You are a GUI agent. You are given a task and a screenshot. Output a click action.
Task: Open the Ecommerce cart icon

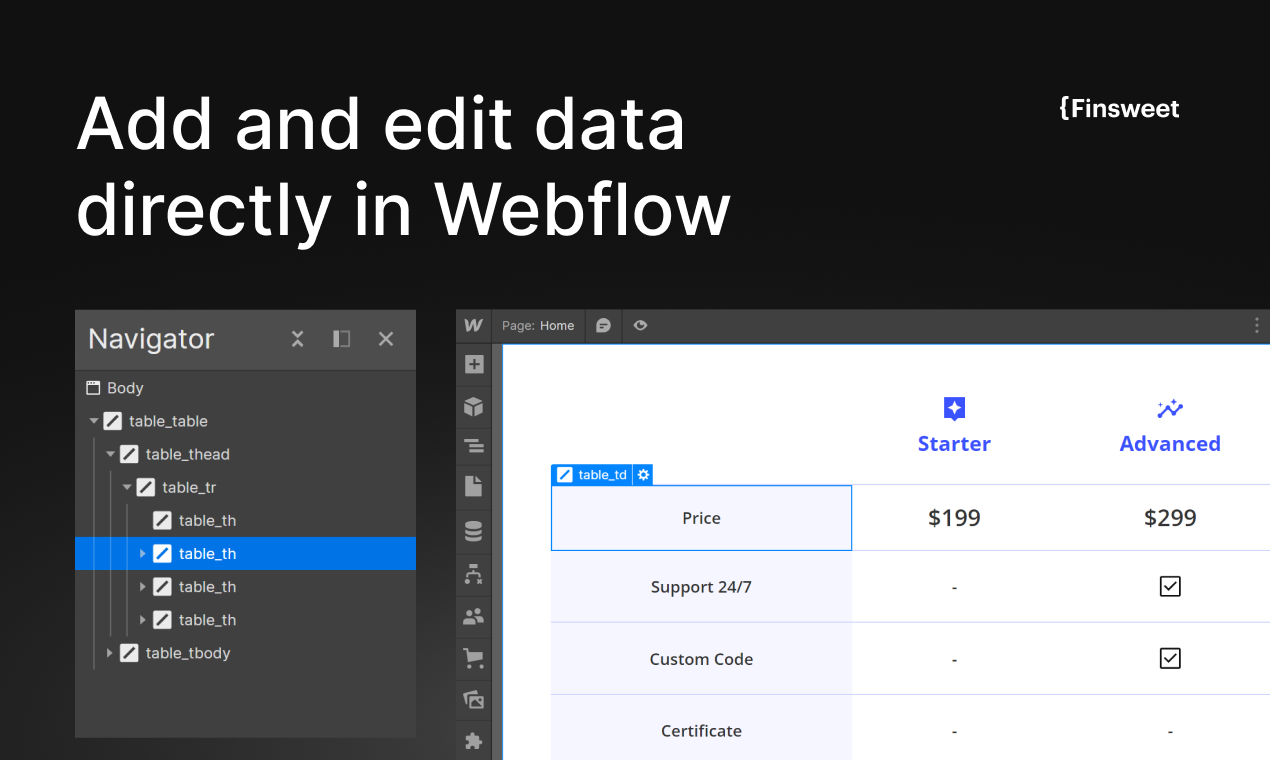[x=474, y=659]
